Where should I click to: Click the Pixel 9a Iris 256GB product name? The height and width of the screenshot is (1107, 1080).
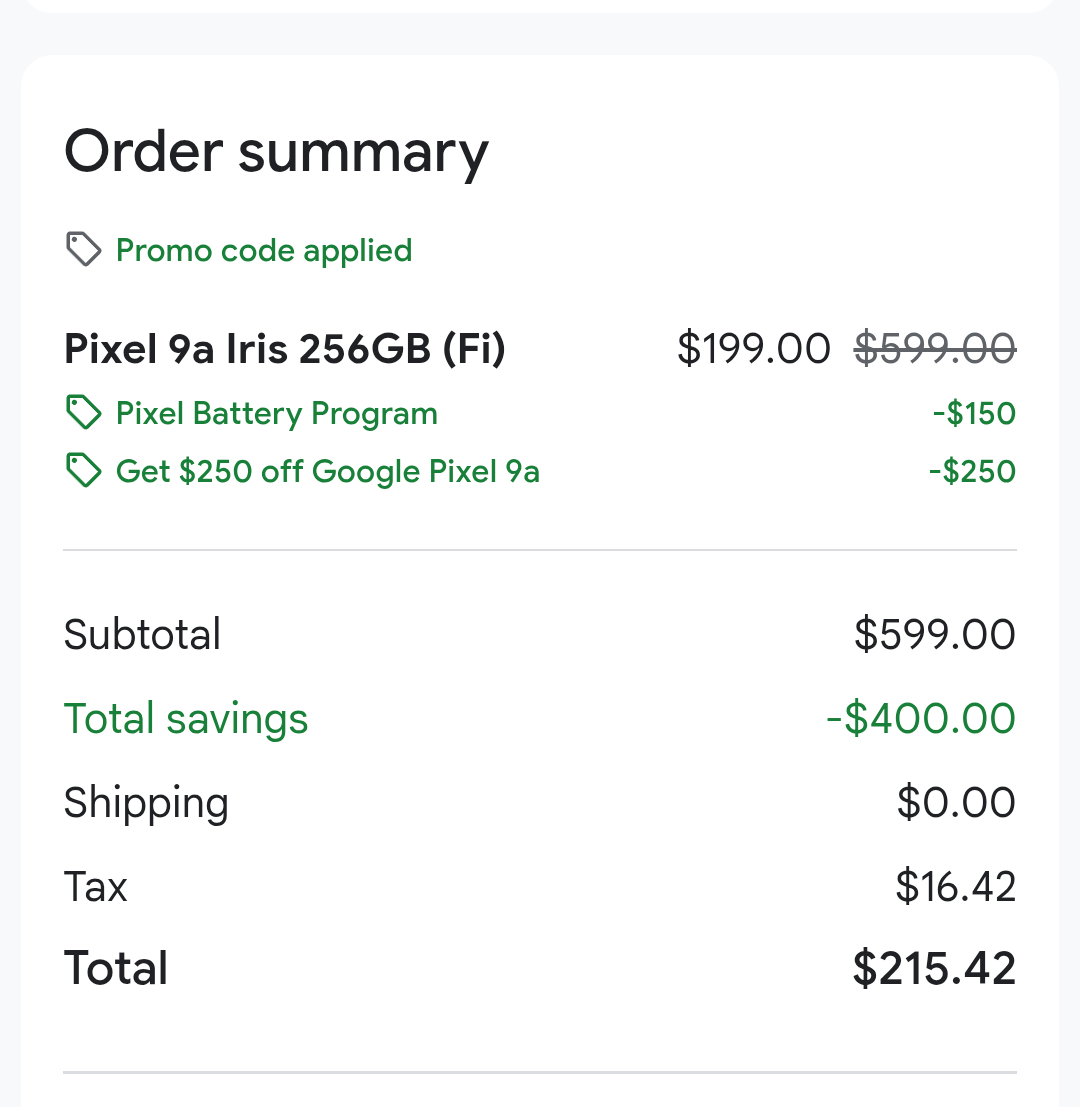click(285, 349)
